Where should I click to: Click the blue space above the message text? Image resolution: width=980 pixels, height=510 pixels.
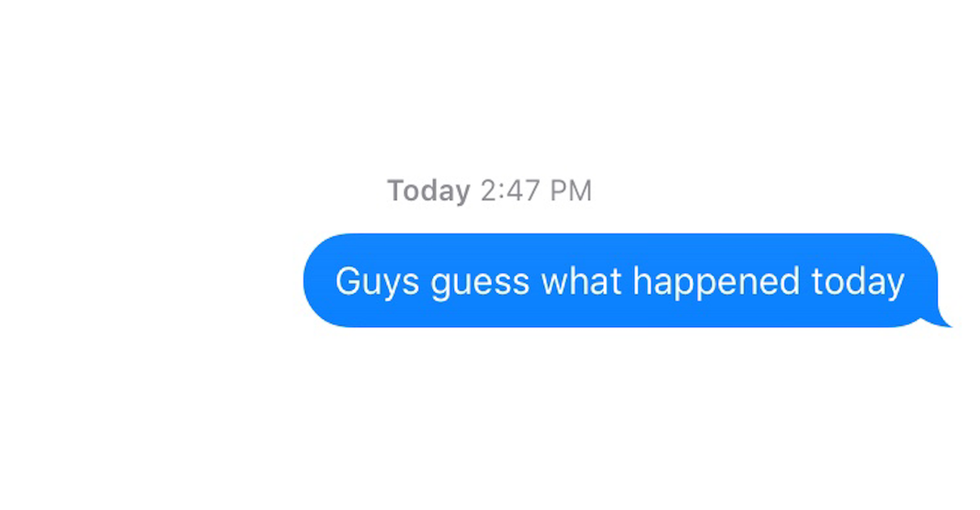tap(620, 248)
